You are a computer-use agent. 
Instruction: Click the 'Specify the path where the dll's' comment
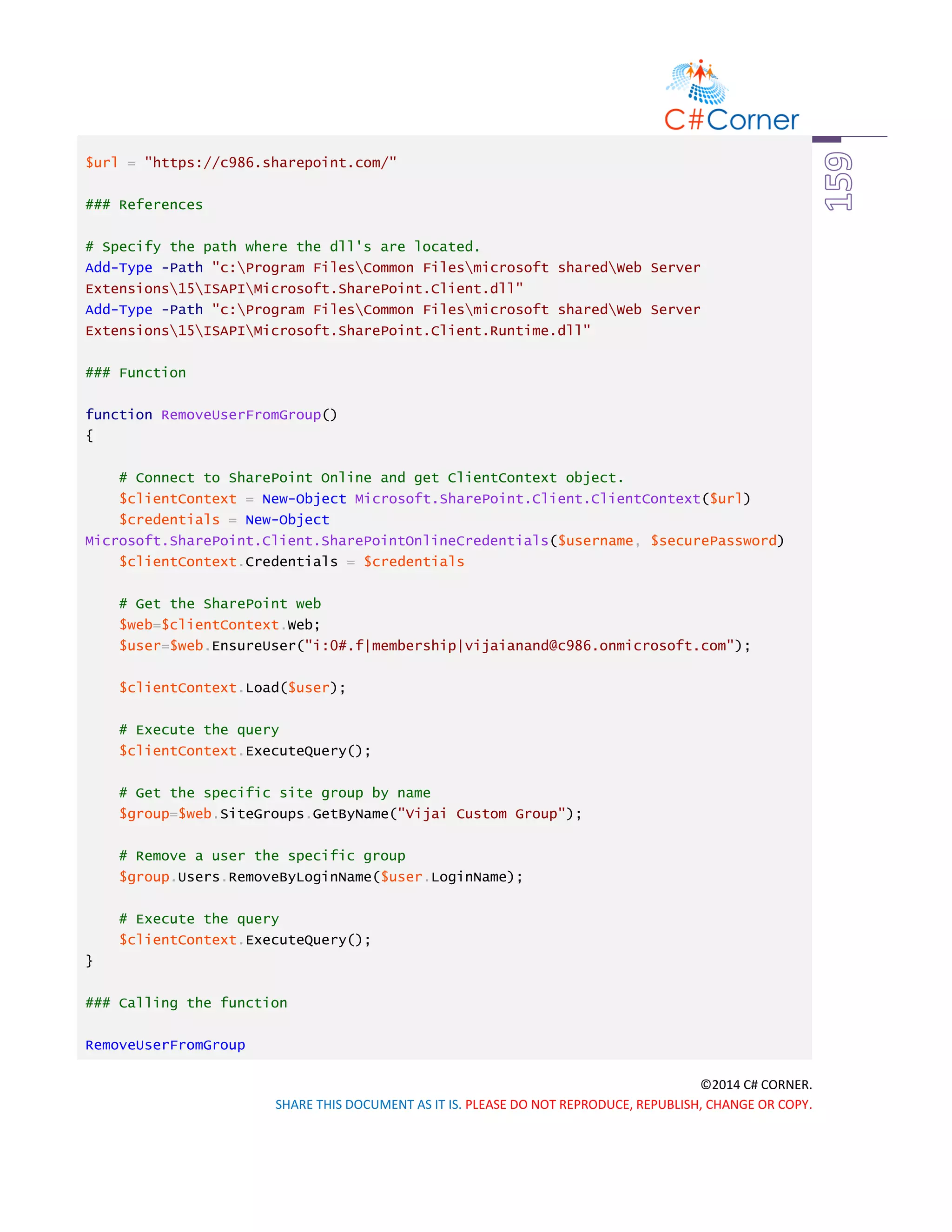pos(283,246)
